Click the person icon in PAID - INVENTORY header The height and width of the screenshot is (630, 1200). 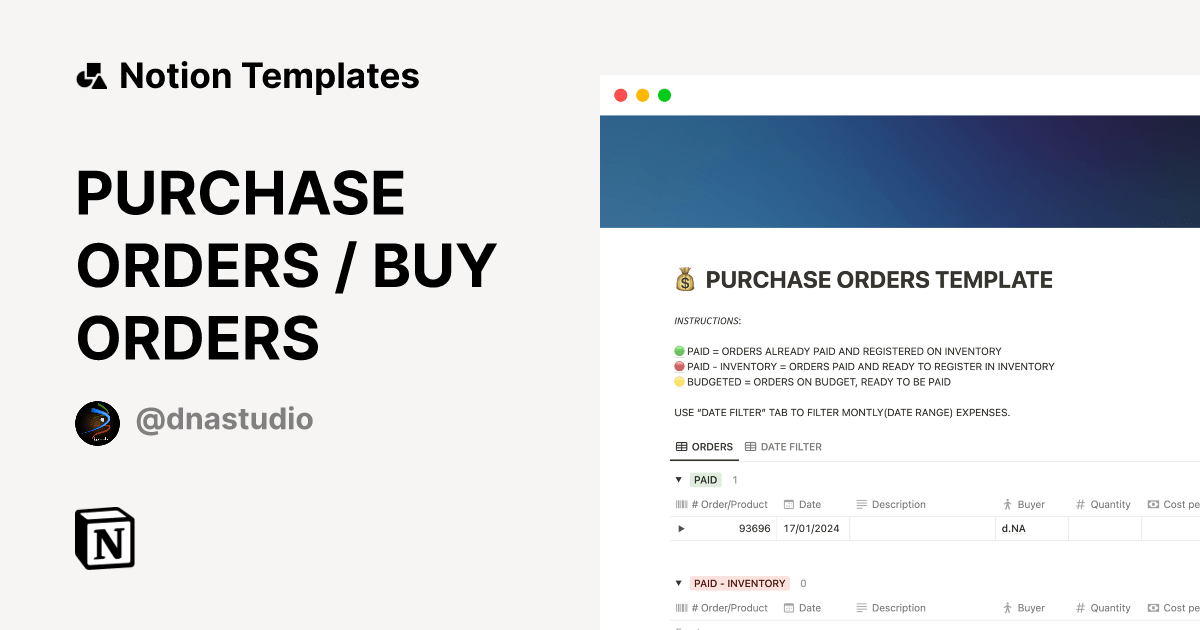click(1008, 608)
